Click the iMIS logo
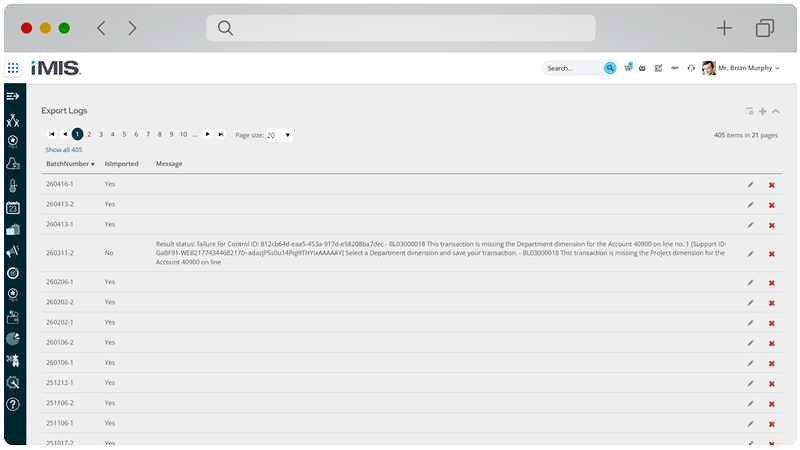 pyautogui.click(x=56, y=68)
